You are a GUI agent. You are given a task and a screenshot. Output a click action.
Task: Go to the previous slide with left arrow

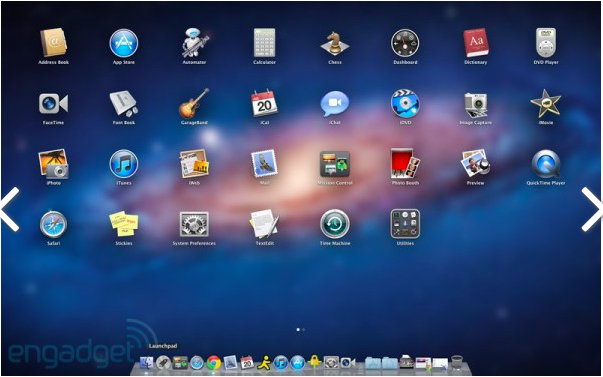10,209
